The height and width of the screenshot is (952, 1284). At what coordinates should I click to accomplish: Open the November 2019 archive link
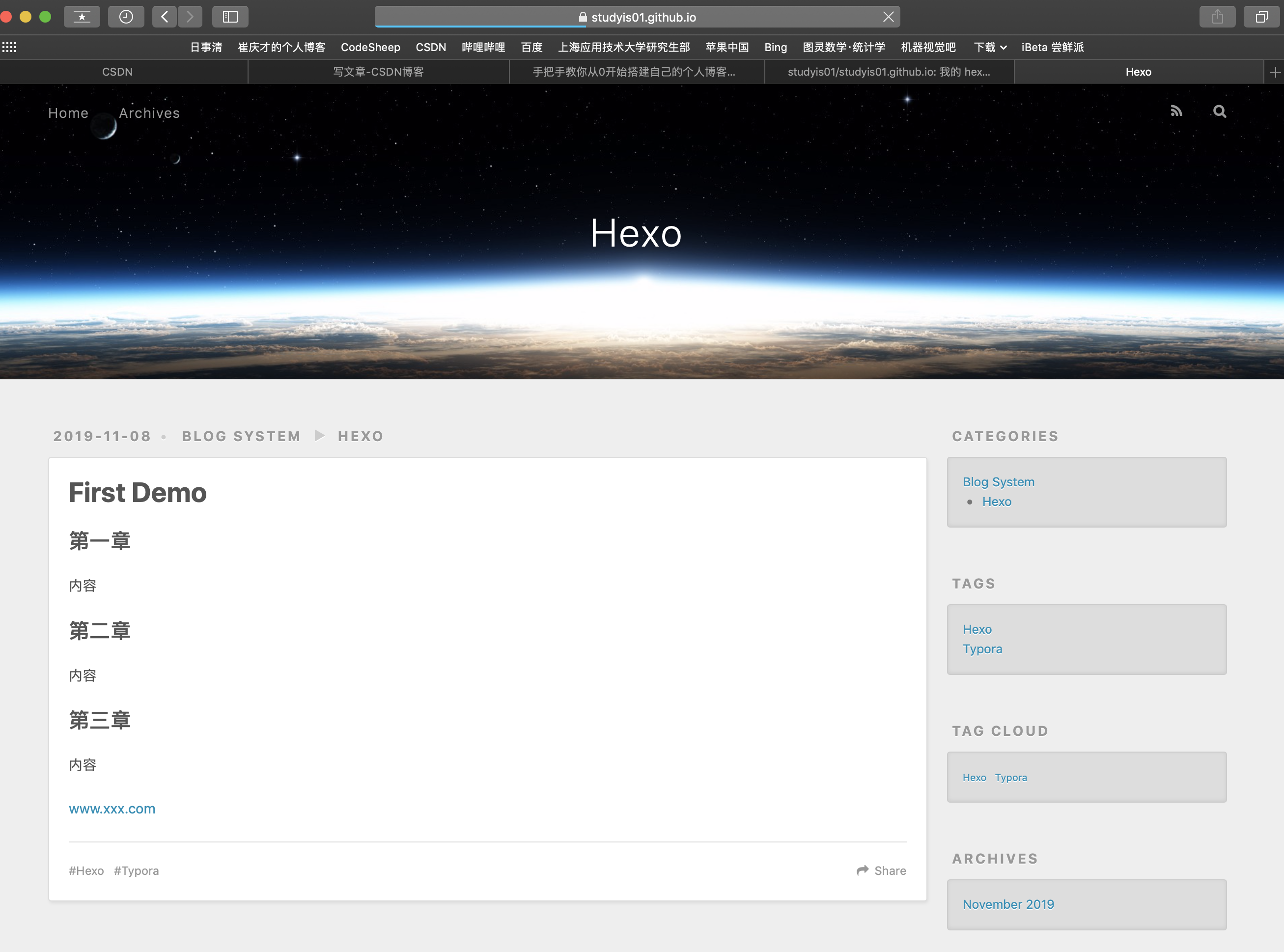click(x=1008, y=904)
